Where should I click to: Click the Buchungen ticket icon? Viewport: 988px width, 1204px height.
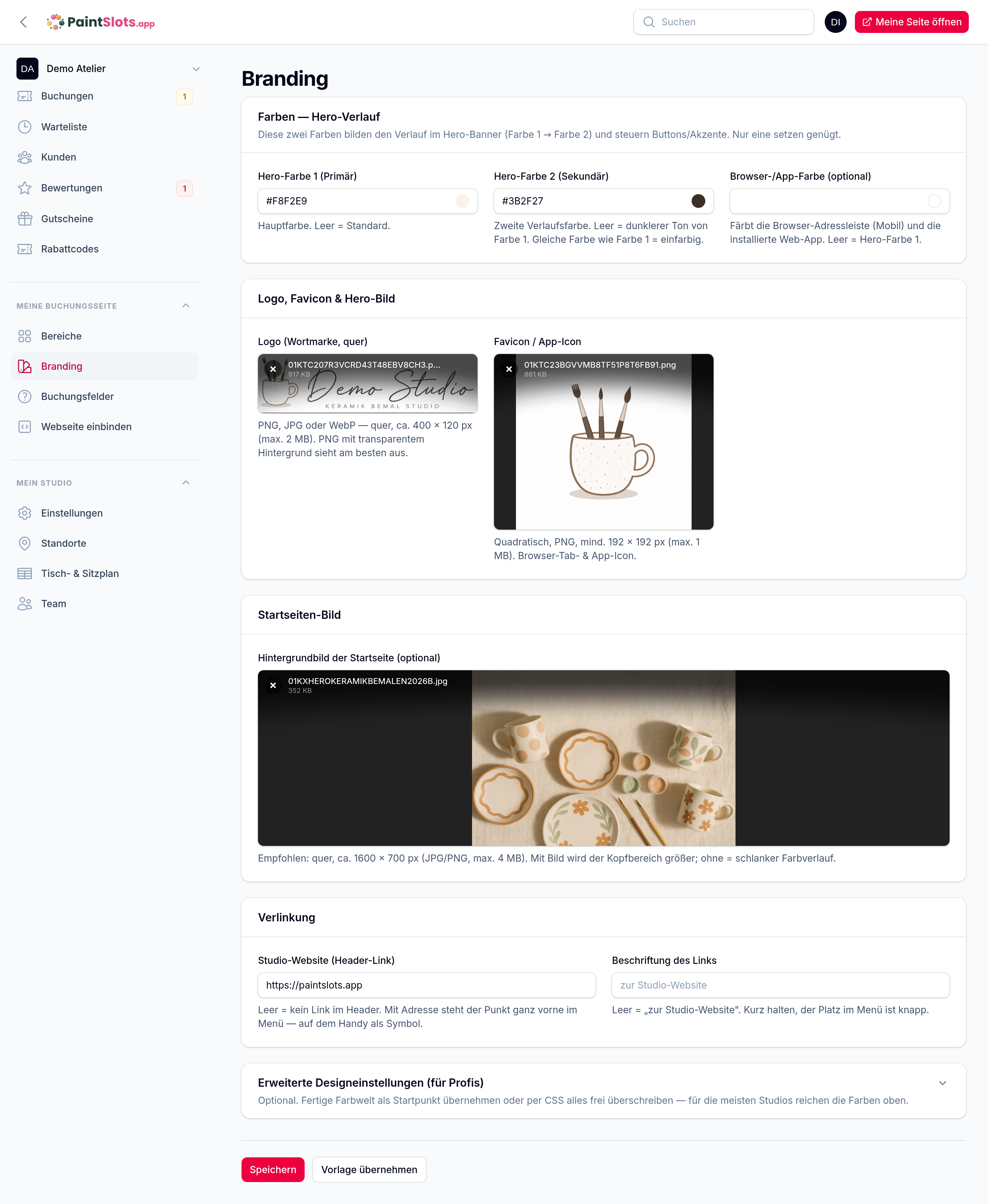click(24, 96)
